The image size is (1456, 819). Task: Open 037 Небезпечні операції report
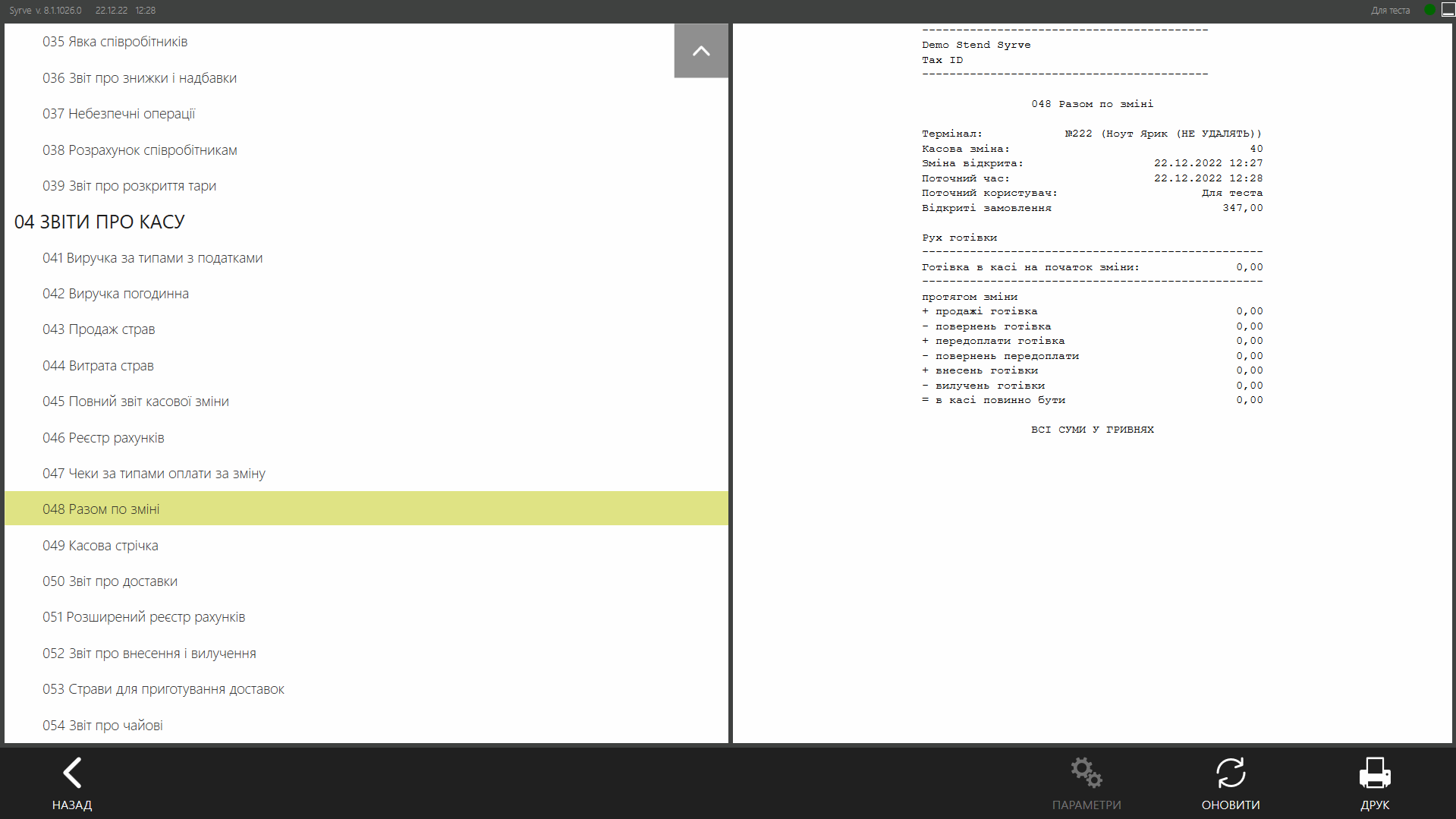tap(118, 114)
